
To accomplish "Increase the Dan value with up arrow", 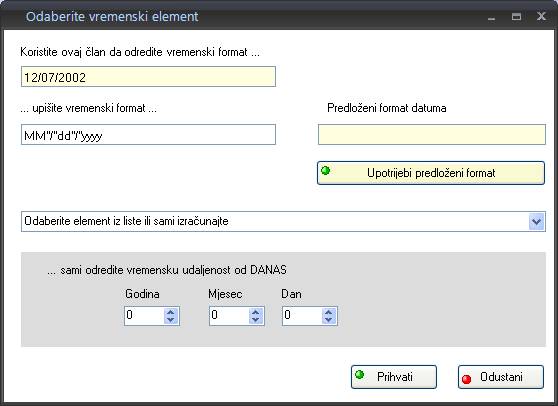I will point(329,312).
